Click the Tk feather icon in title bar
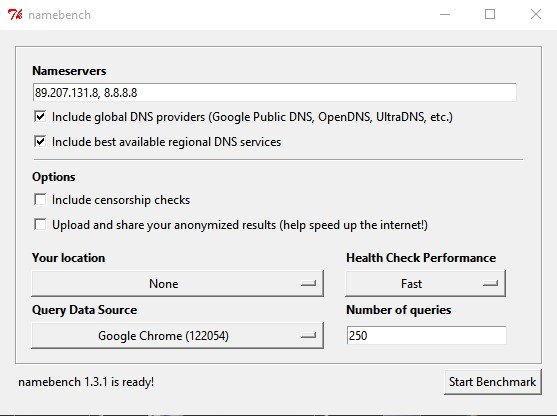The image size is (557, 416). 15,15
